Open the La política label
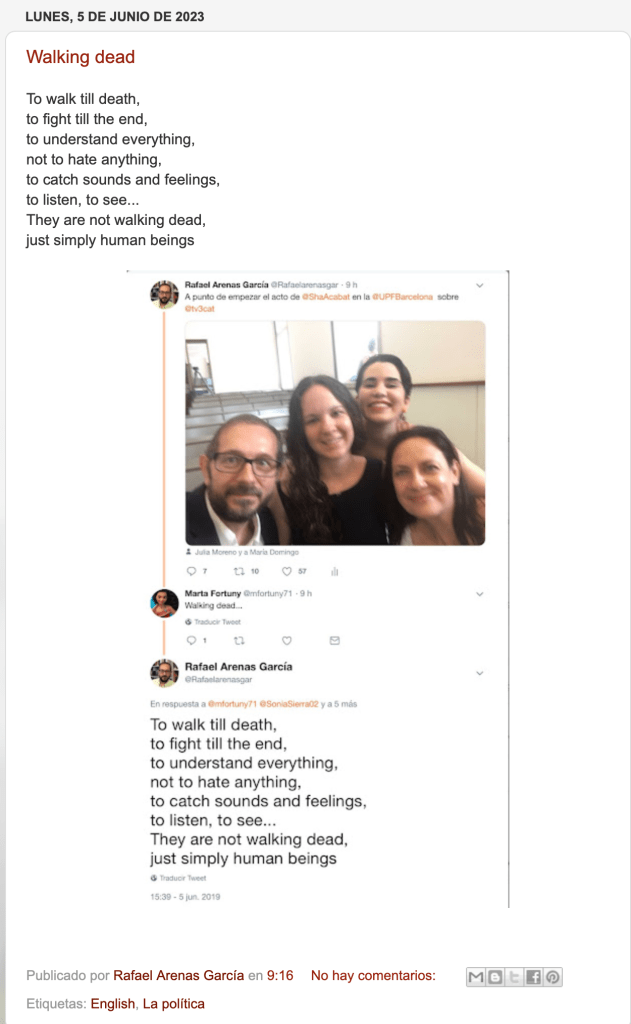The height and width of the screenshot is (1024, 631). [173, 1004]
